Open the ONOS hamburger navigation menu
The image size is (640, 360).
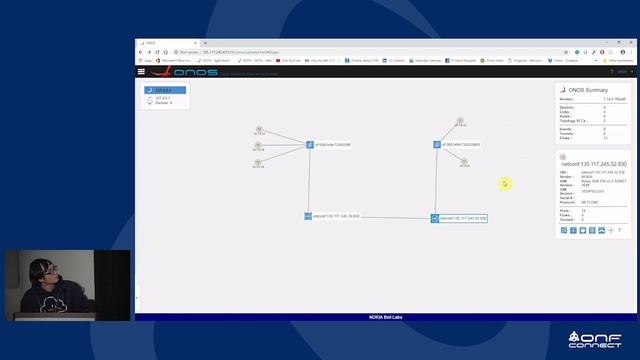141,71
